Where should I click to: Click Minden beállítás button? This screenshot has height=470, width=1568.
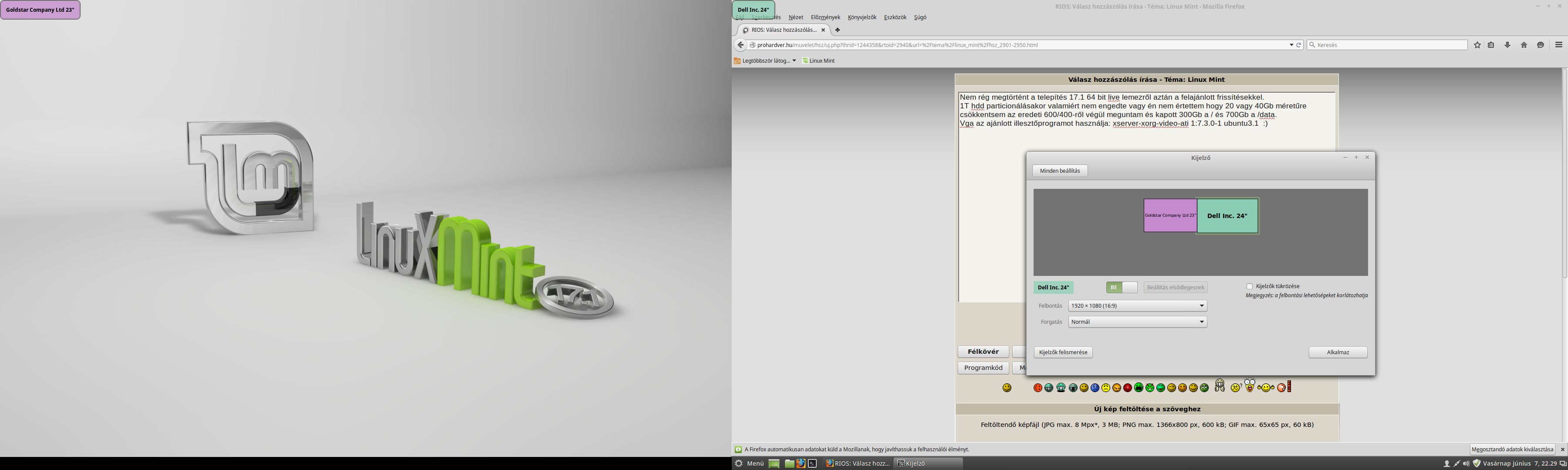(1060, 171)
